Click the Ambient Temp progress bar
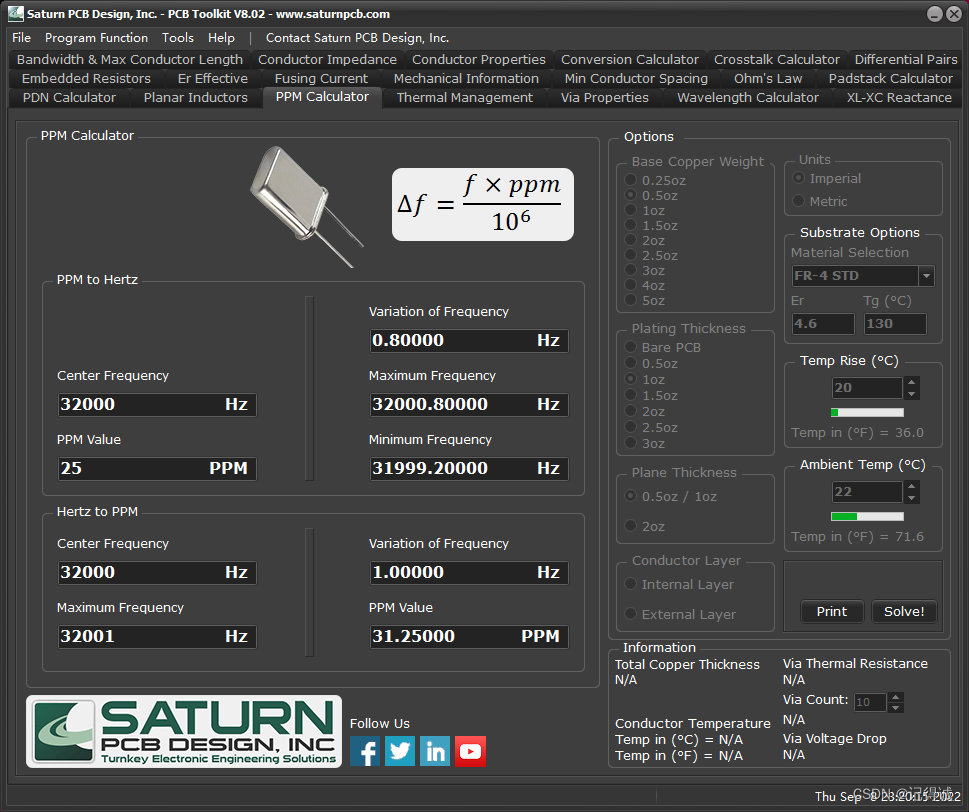Viewport: 969px width, 812px height. pos(867,516)
